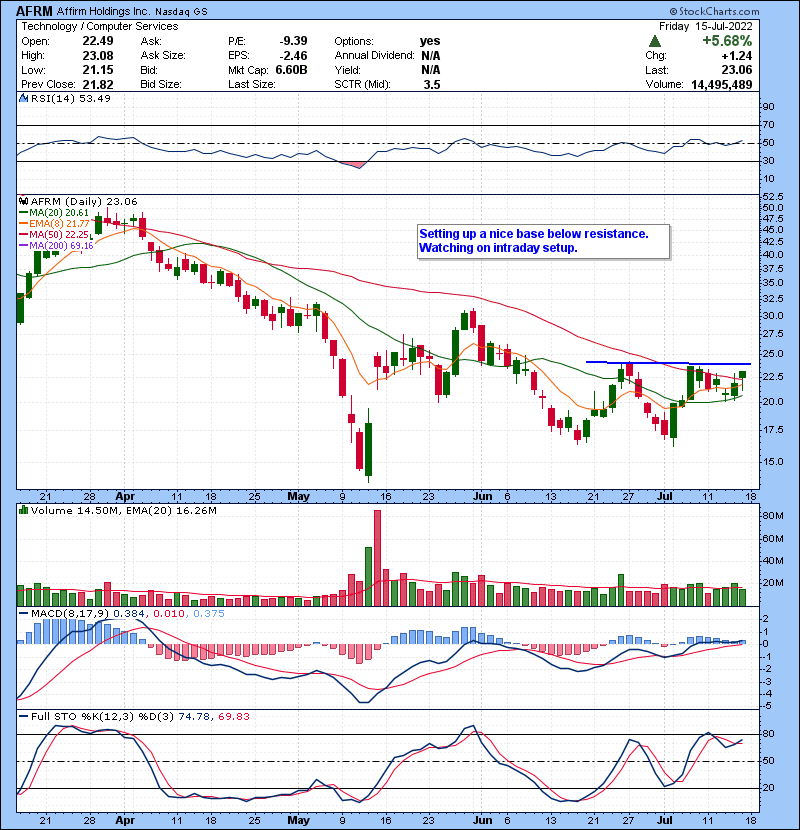800x830 pixels.
Task: Click the candlestick legend icon beside AFRM (Daily)
Action: coord(23,201)
